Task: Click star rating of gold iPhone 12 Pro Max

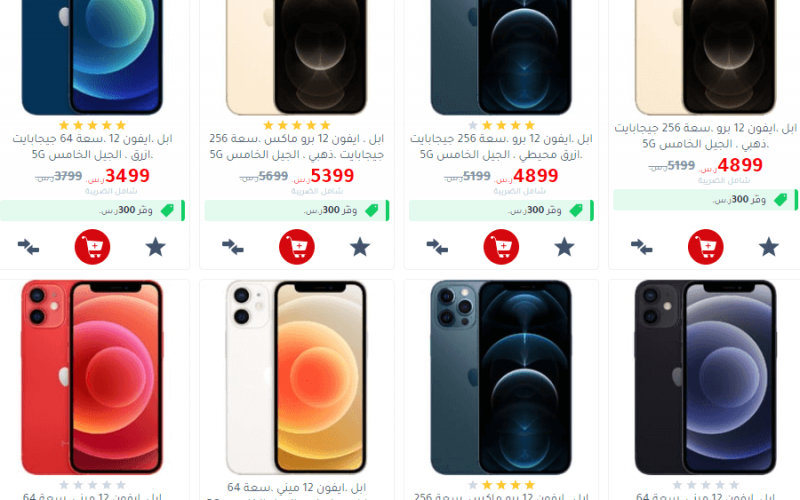Action: (x=296, y=125)
